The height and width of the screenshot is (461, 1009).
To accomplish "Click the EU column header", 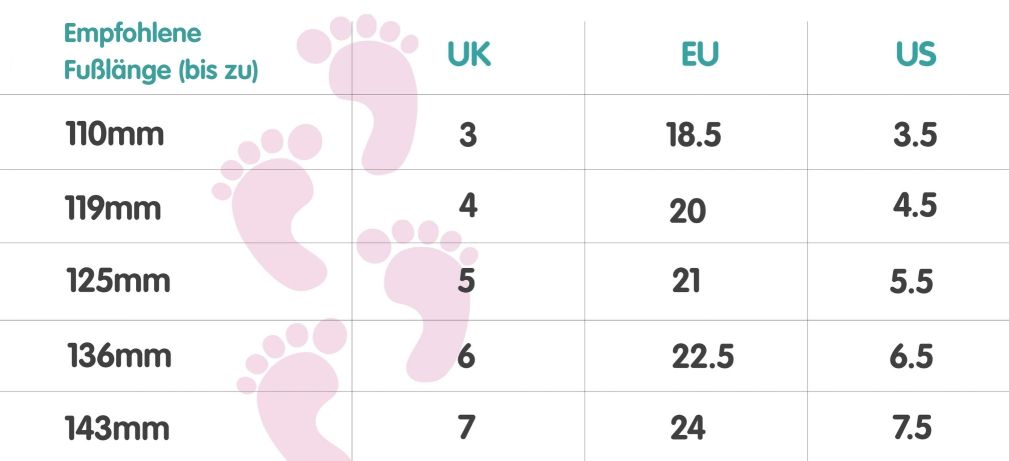I will click(700, 55).
